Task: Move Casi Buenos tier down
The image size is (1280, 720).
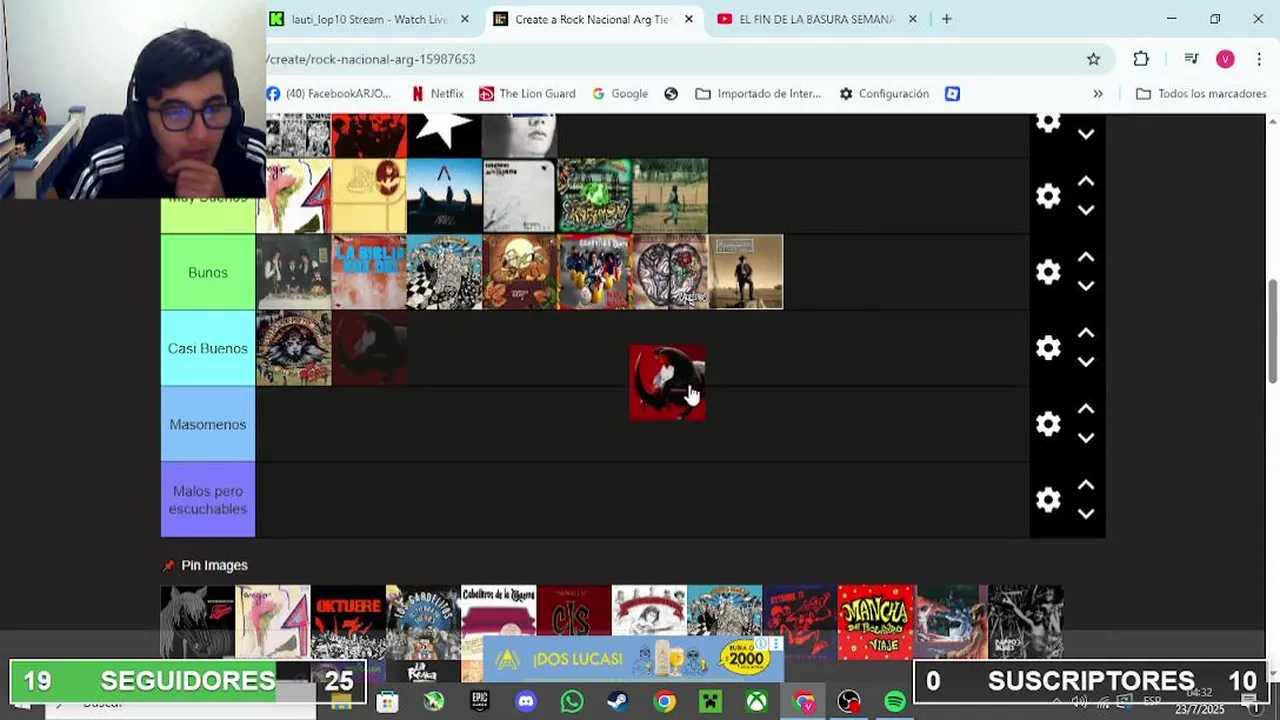Action: coord(1086,362)
